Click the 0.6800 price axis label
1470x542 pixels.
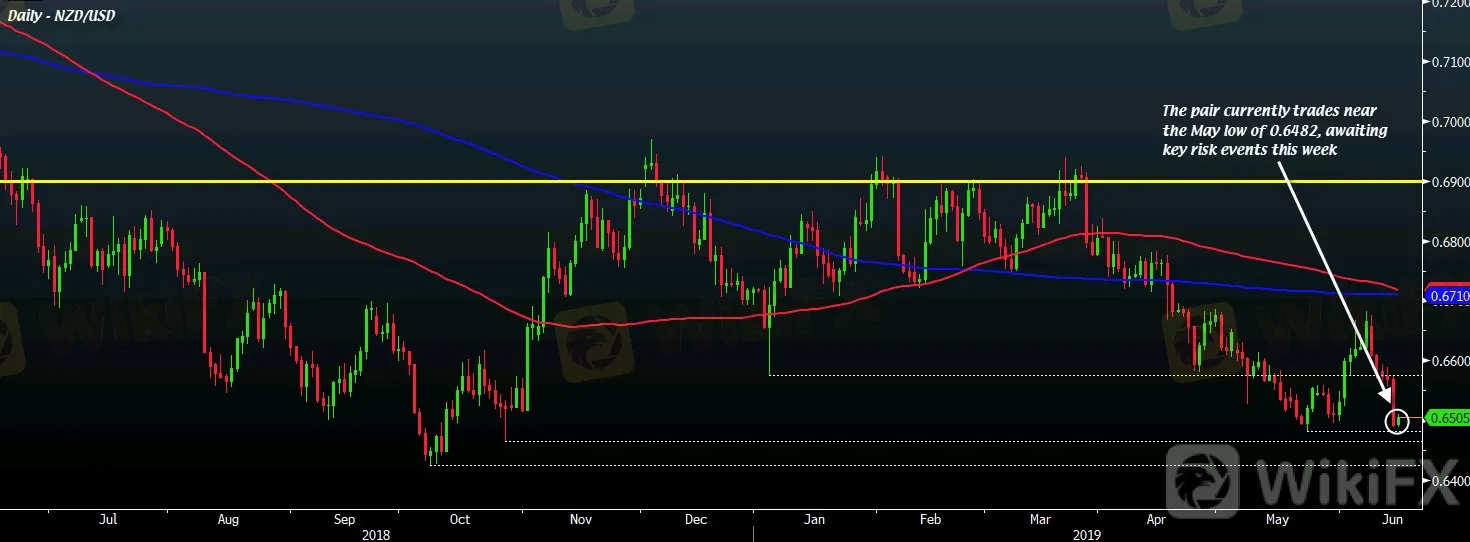[x=1451, y=242]
